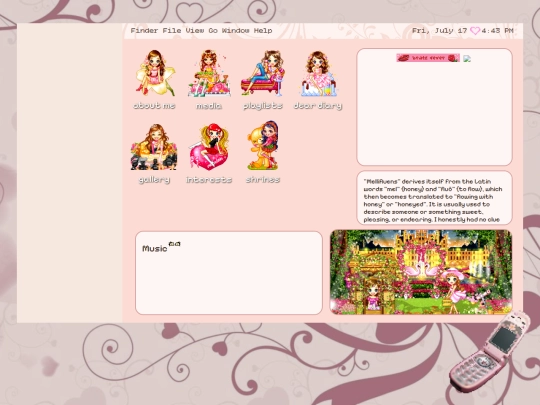Click the small emoticon next to Music
The image size is (540, 405).
174,244
